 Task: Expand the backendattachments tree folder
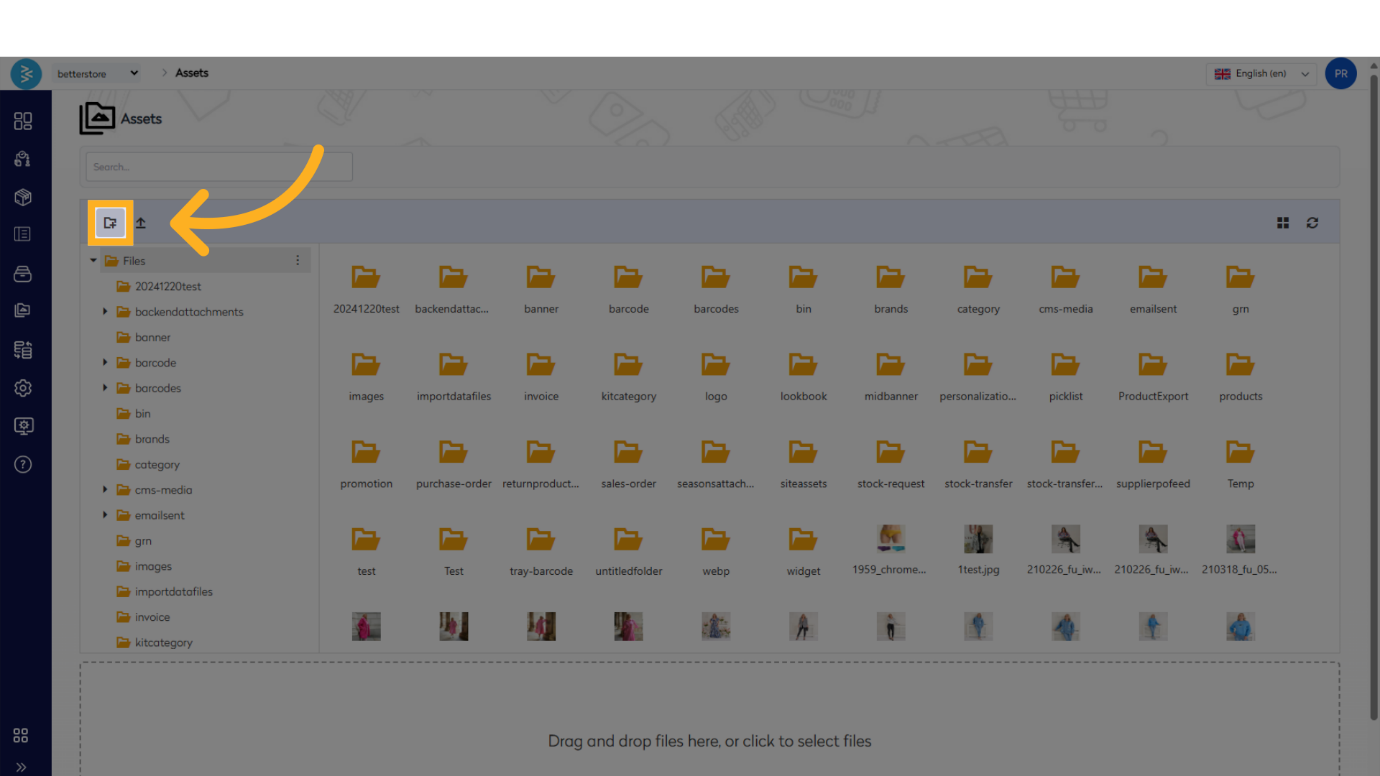(105, 312)
